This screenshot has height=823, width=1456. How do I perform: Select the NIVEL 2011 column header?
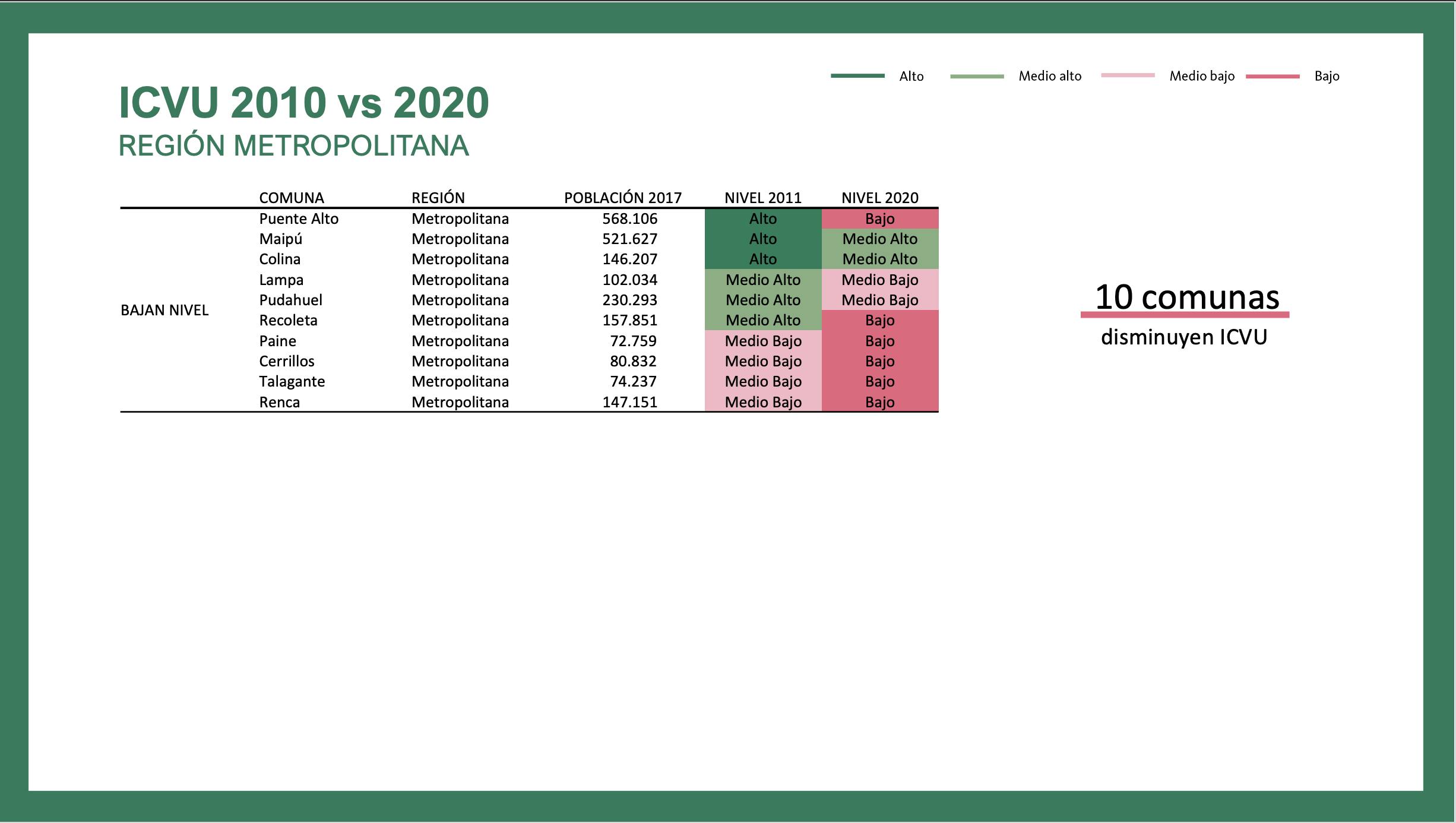pyautogui.click(x=762, y=198)
